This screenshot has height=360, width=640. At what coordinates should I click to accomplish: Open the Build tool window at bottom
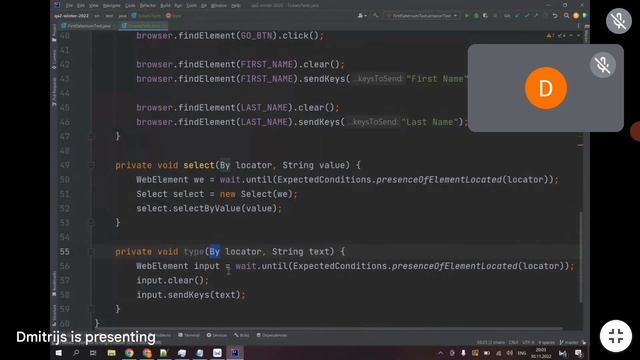[241, 335]
